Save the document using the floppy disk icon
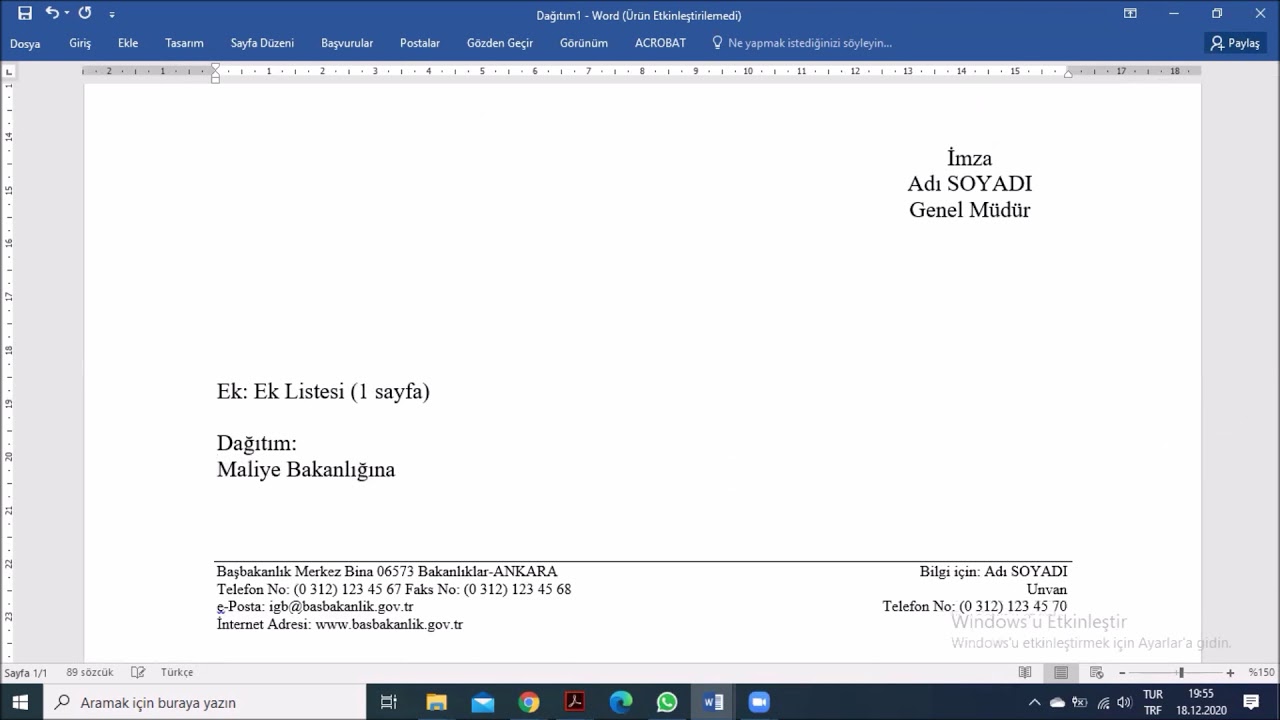Image resolution: width=1280 pixels, height=720 pixels. click(25, 14)
